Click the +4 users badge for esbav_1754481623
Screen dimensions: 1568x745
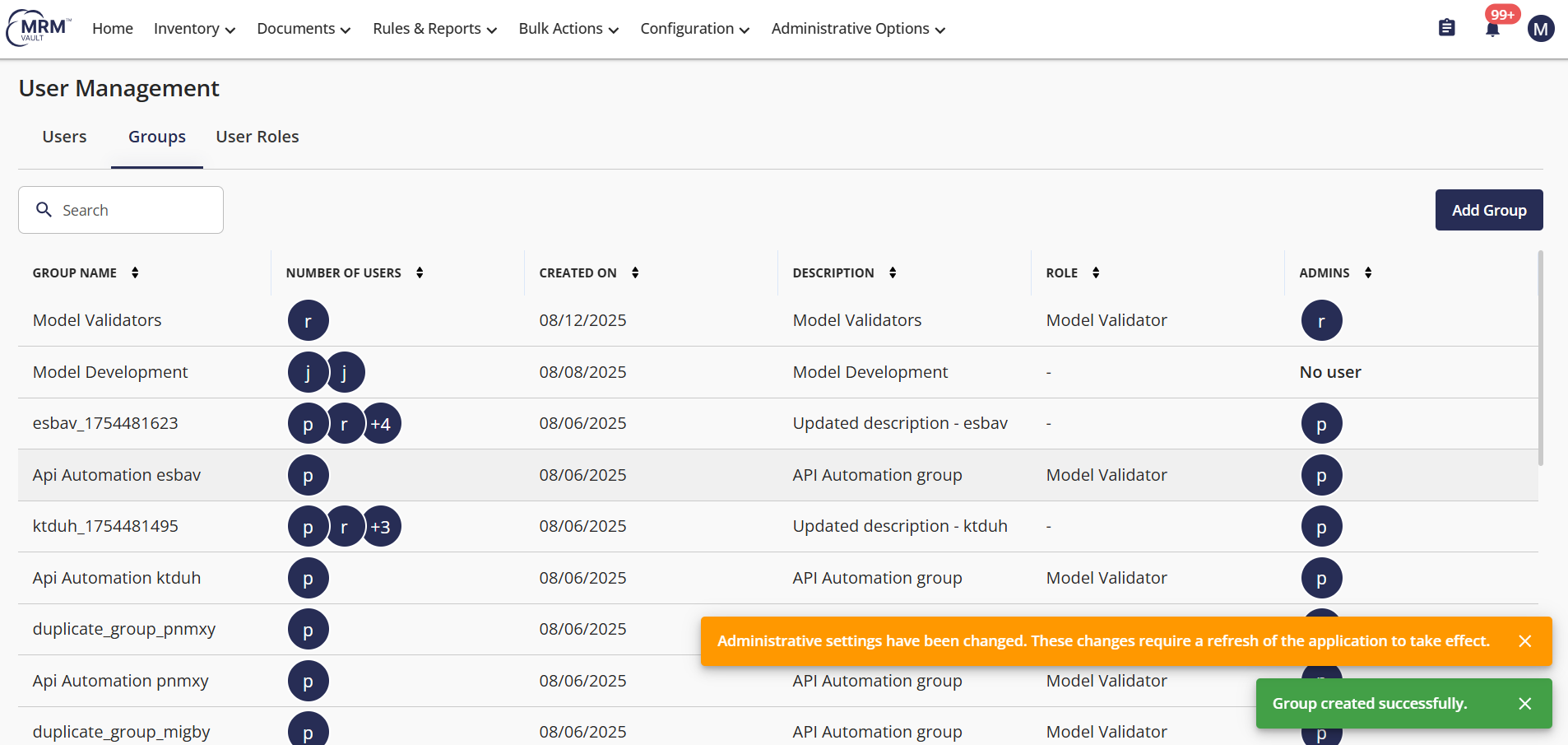click(x=381, y=424)
